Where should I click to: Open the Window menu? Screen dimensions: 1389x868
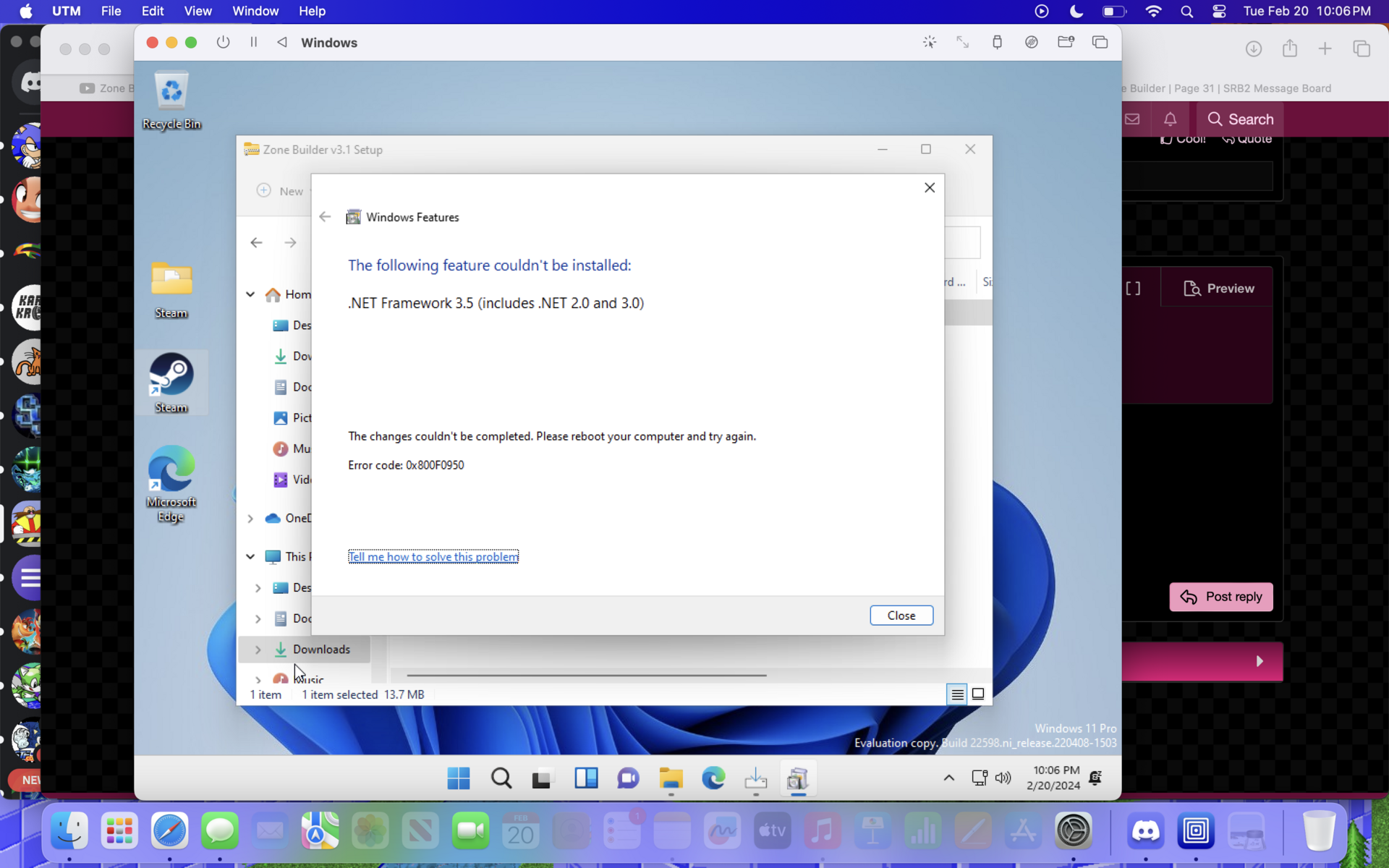pos(255,11)
